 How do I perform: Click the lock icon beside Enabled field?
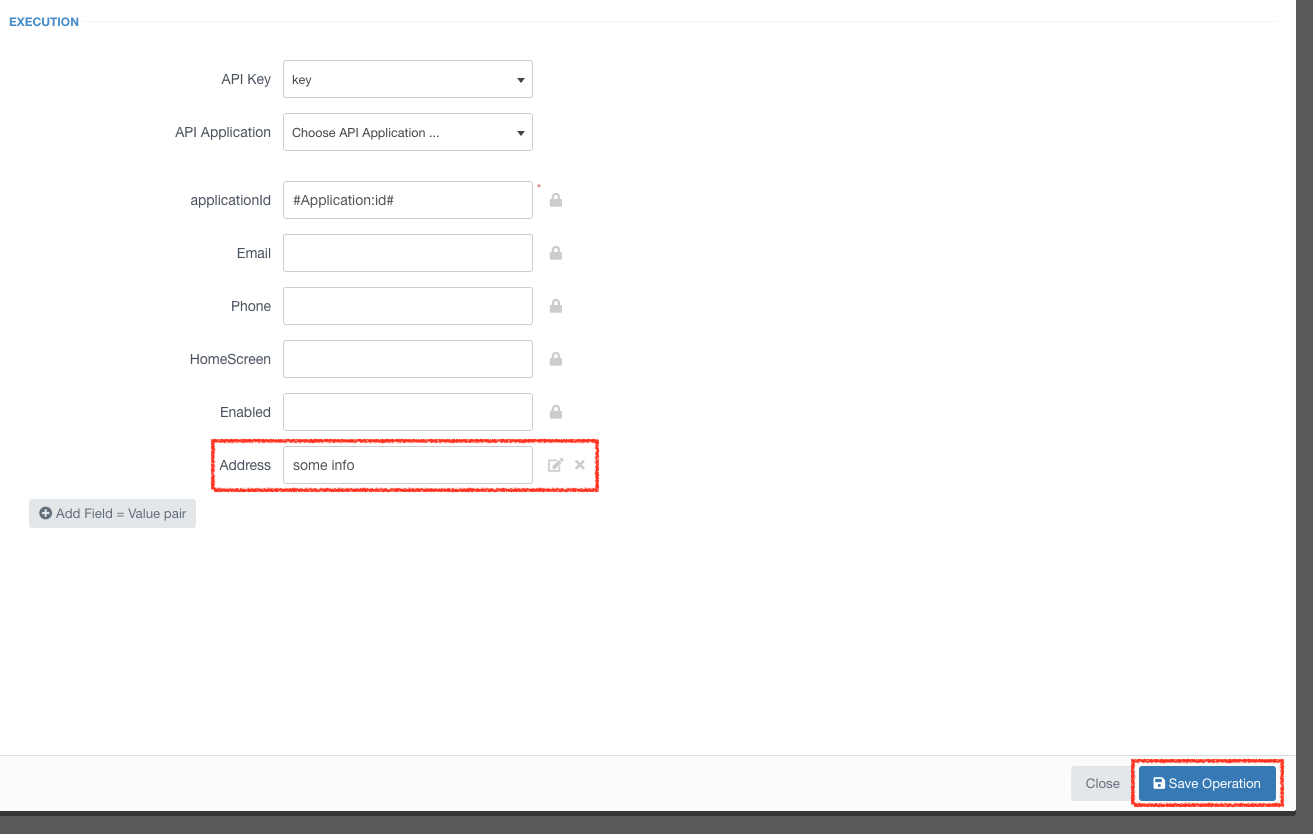(x=556, y=412)
